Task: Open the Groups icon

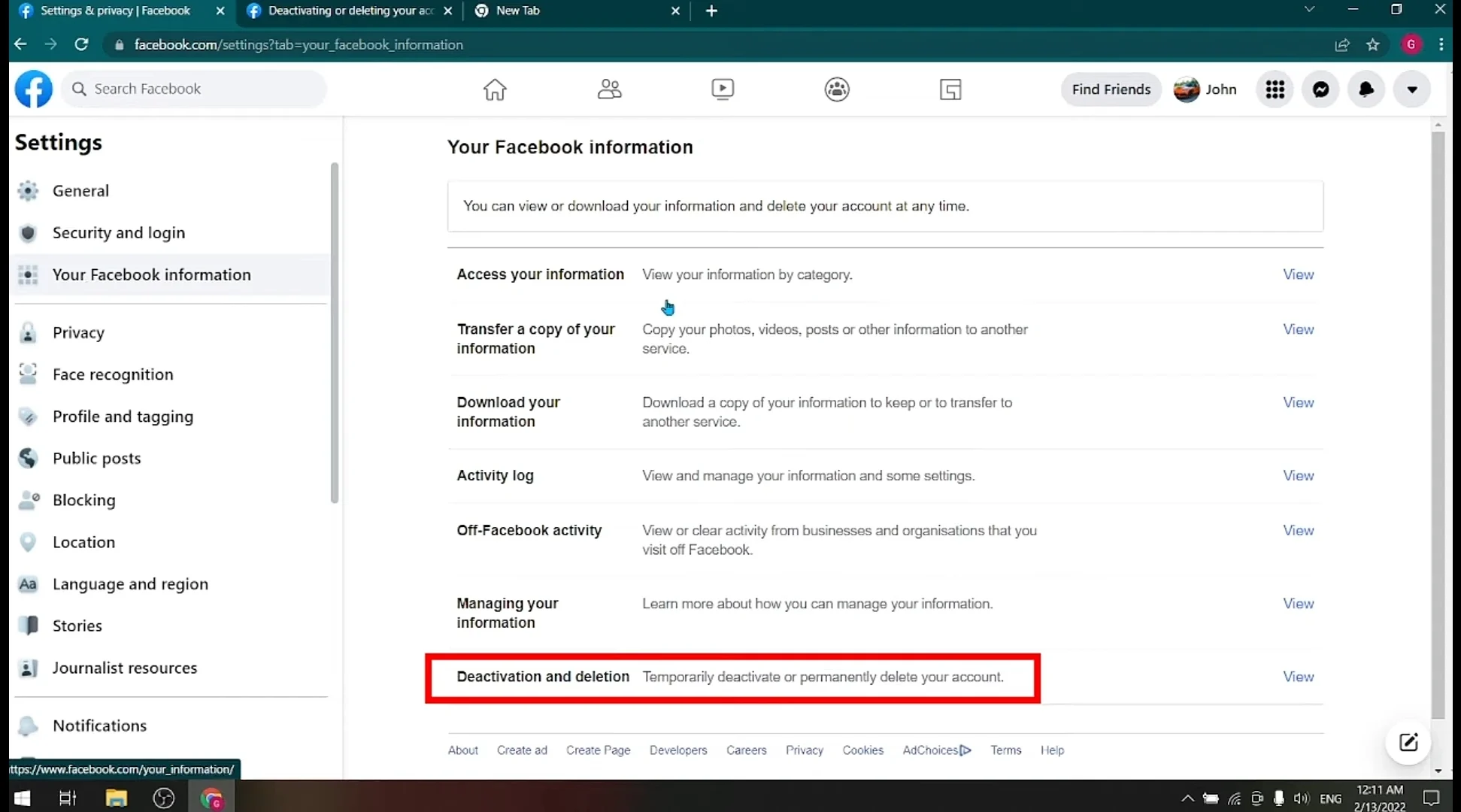Action: click(x=837, y=89)
